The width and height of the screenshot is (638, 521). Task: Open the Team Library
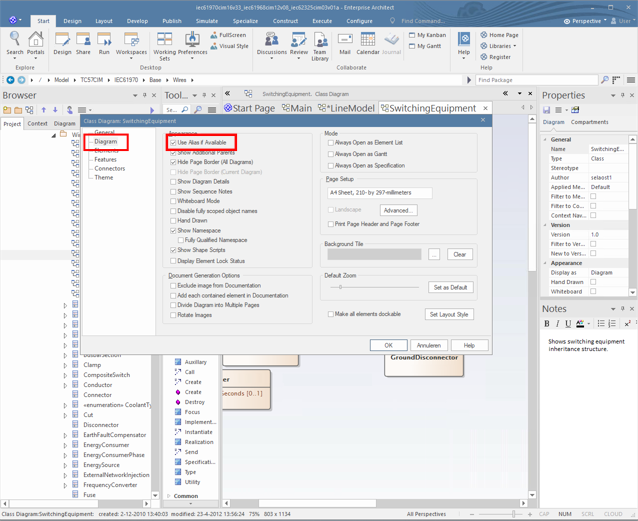coord(320,46)
